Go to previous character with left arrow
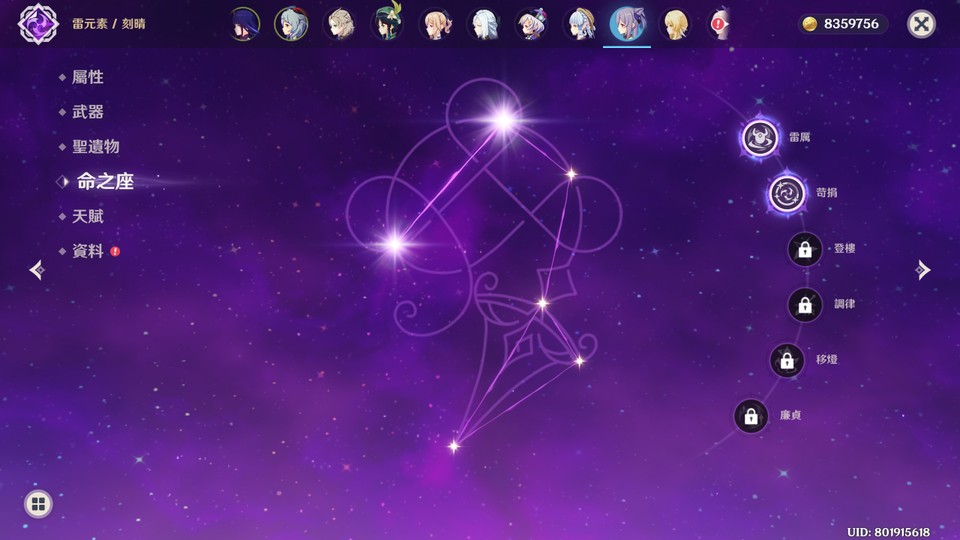Screen dimensions: 960x540 [x=37, y=270]
